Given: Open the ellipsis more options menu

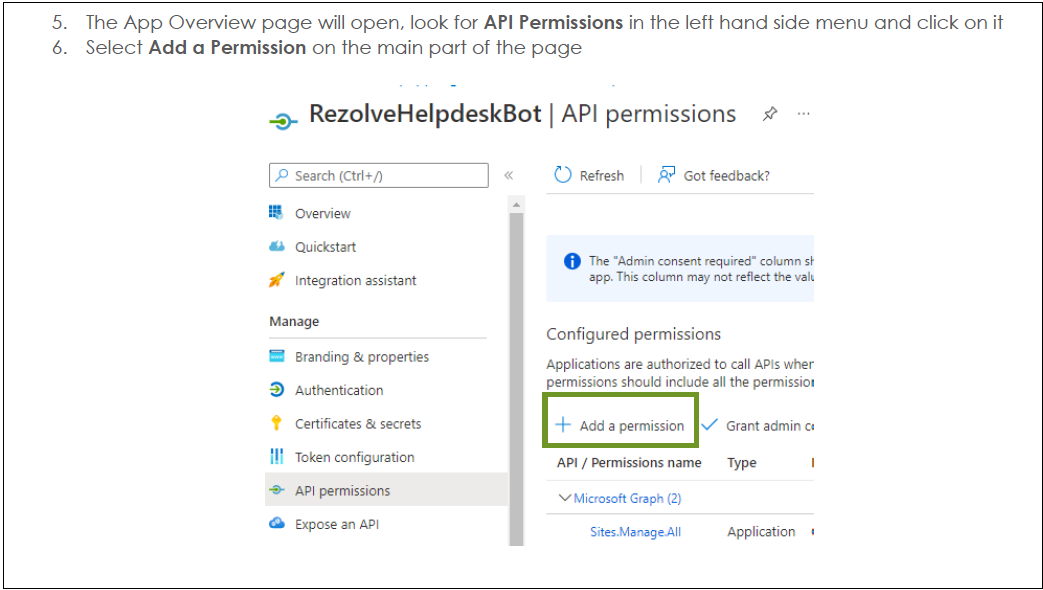Looking at the screenshot, I should [x=804, y=114].
